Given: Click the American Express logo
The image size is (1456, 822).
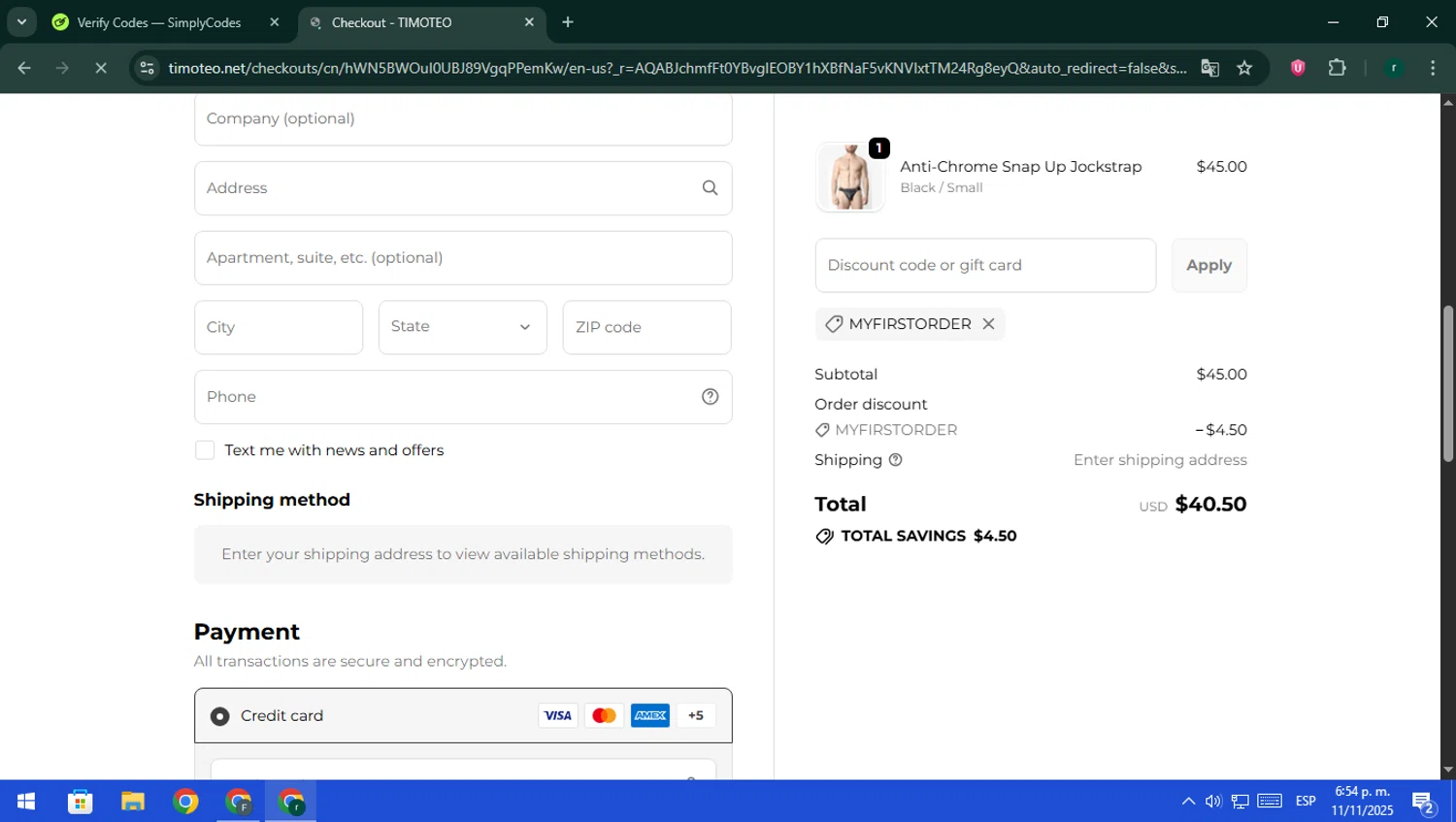Looking at the screenshot, I should point(650,716).
